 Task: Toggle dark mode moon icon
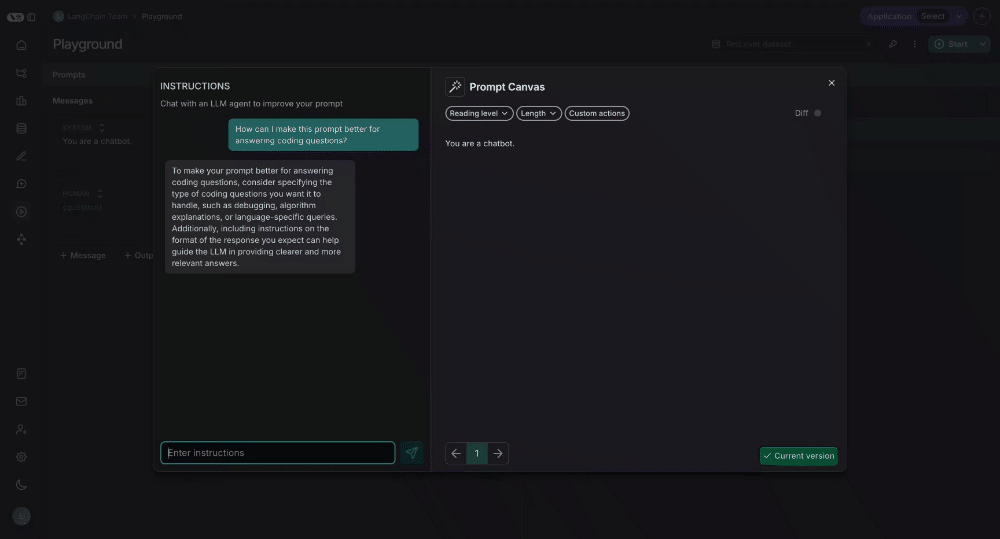click(x=22, y=485)
